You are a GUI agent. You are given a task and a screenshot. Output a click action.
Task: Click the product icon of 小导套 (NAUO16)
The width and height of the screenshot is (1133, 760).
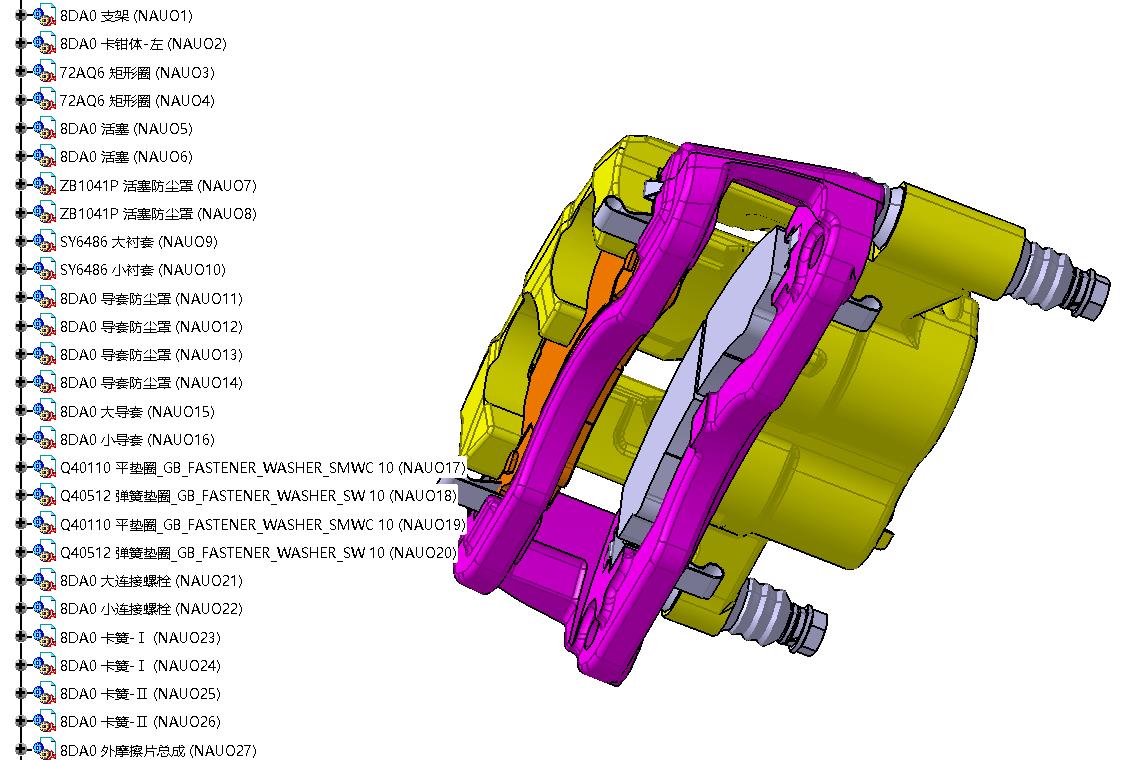pyautogui.click(x=44, y=440)
